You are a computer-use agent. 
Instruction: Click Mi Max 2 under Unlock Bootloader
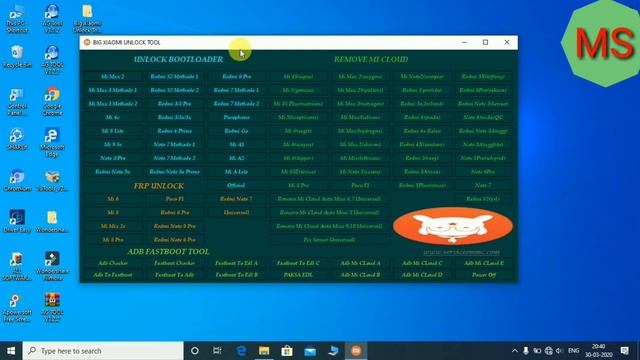(113, 76)
